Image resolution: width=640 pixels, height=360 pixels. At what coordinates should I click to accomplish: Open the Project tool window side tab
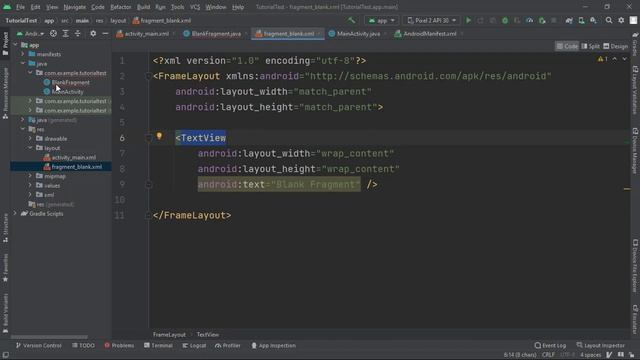click(x=5, y=44)
